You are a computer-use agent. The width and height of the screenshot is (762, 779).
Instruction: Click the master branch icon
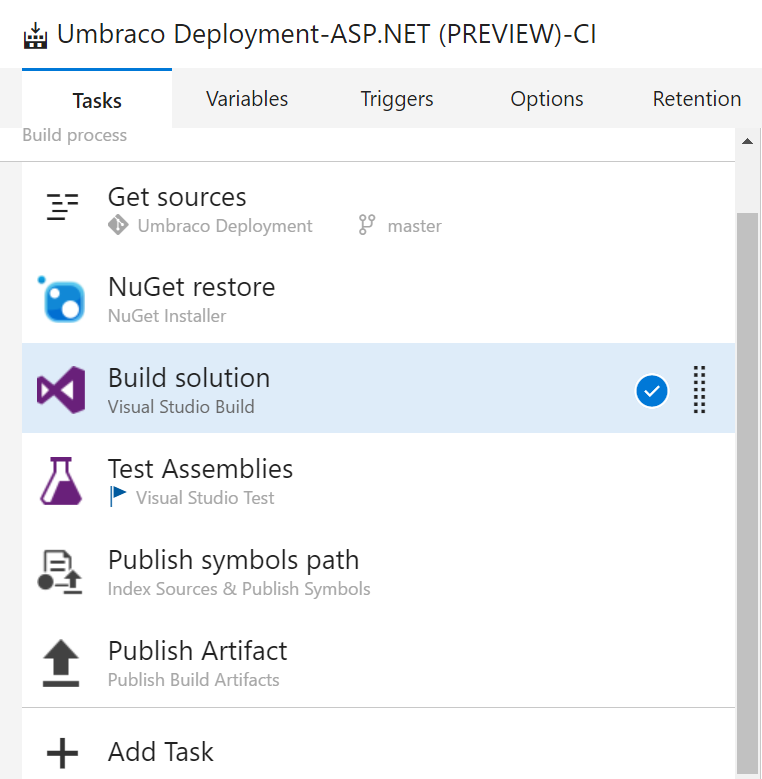pyautogui.click(x=367, y=226)
